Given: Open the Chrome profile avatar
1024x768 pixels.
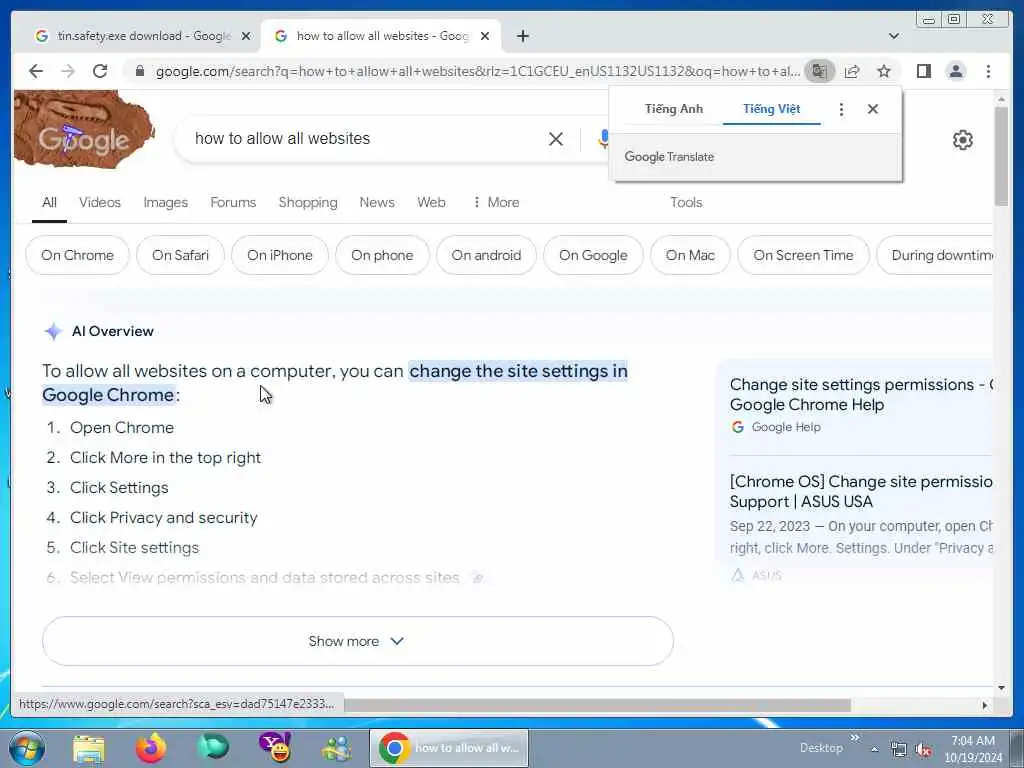Looking at the screenshot, I should tap(955, 71).
